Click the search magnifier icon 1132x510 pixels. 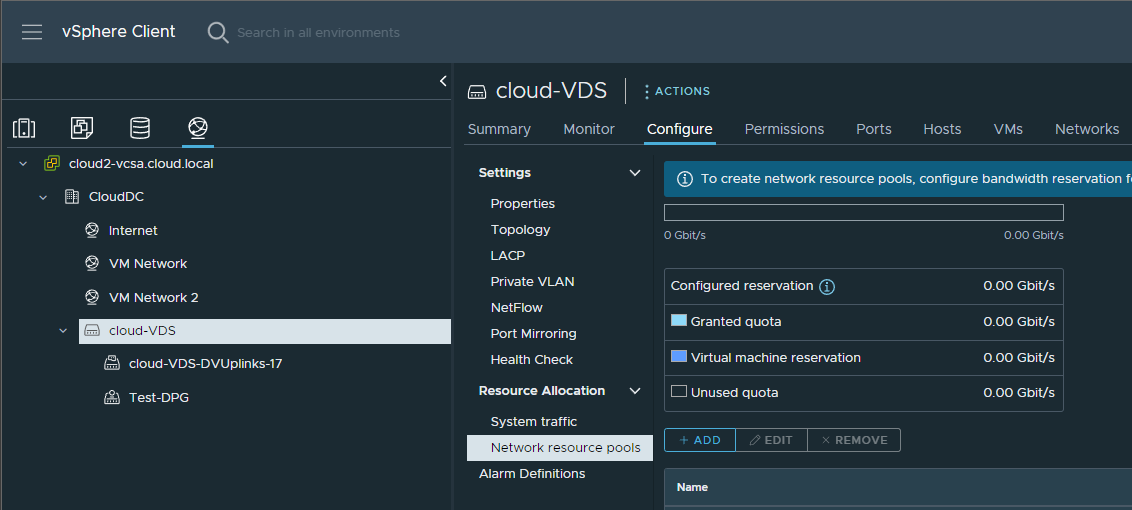point(217,33)
